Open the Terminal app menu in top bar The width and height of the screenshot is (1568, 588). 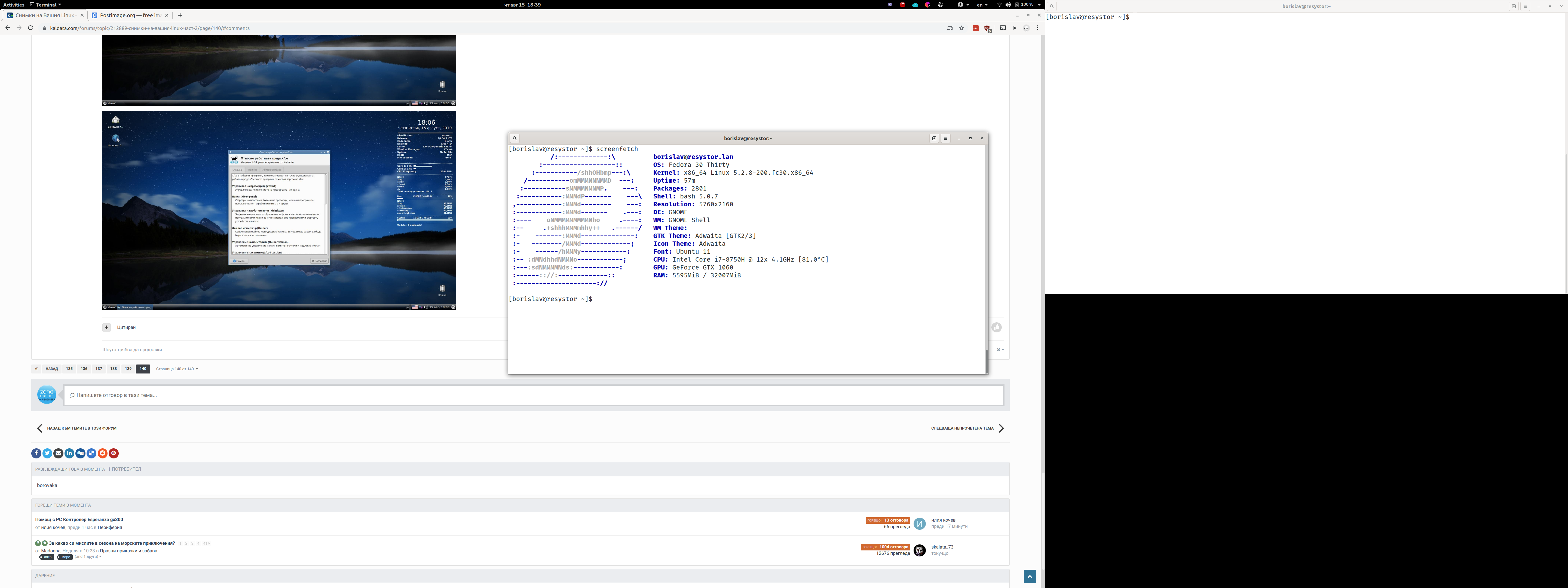[x=46, y=4]
